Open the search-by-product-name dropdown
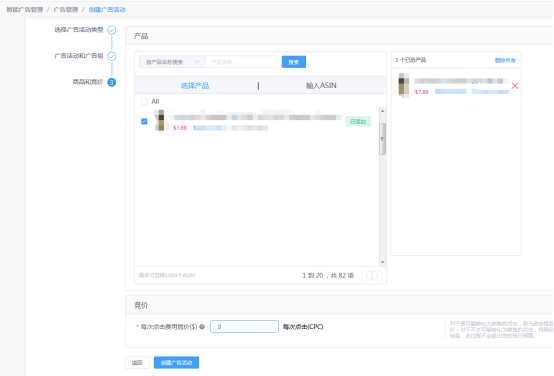The image size is (554, 376). [x=172, y=62]
